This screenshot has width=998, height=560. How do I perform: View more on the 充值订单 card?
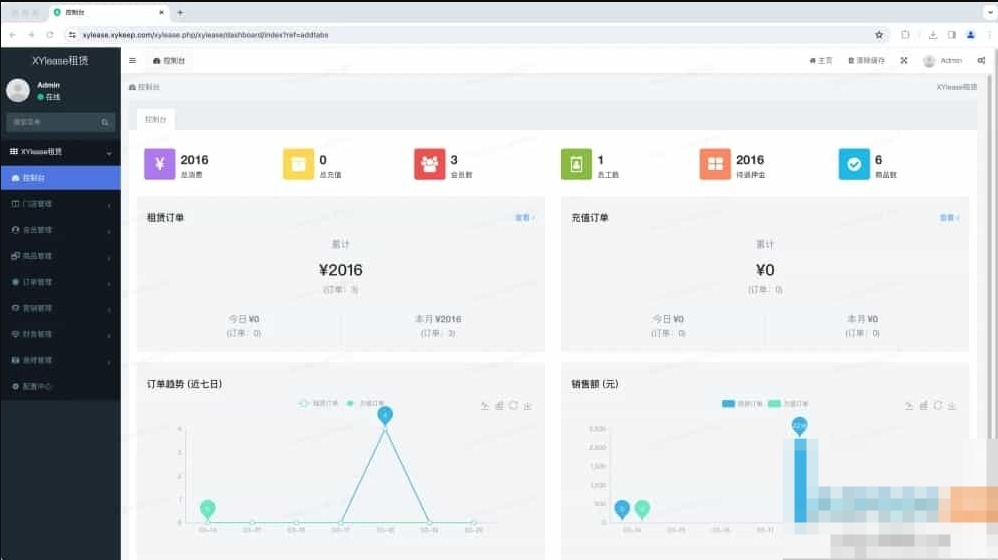[949, 218]
